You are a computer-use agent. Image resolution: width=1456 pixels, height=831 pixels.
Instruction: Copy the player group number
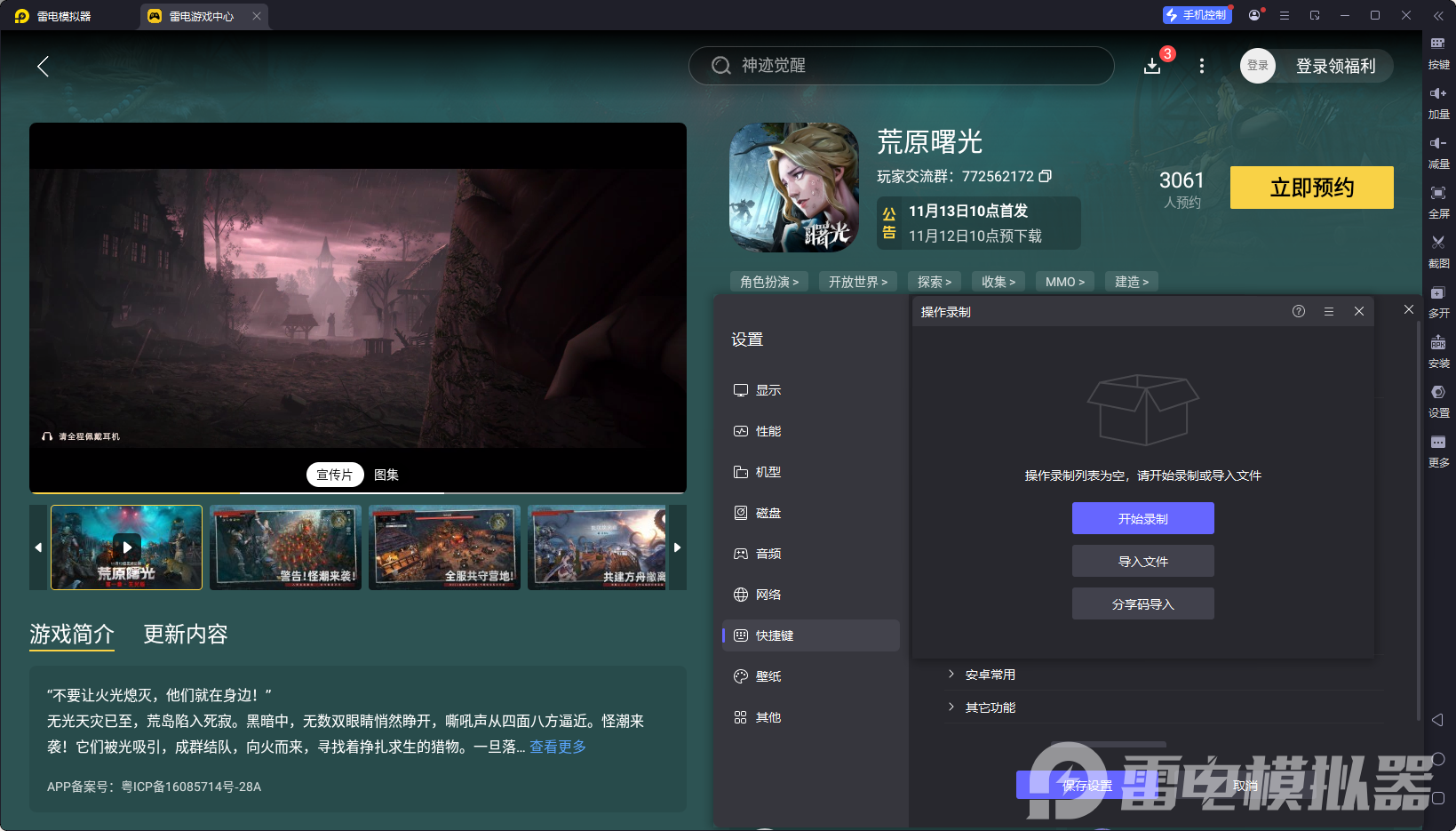[x=1046, y=176]
